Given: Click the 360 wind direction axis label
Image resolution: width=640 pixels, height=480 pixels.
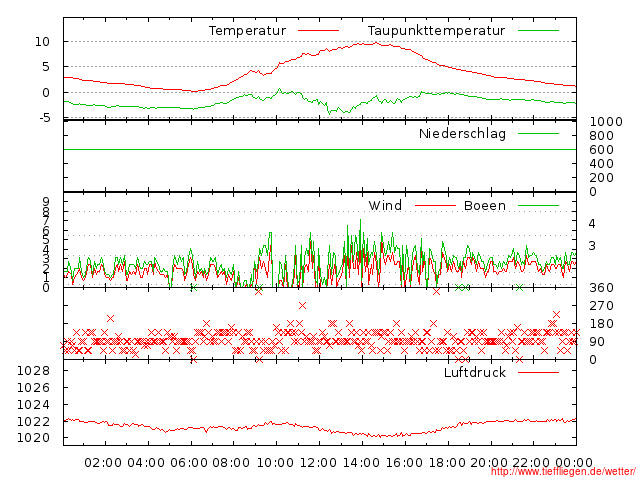Looking at the screenshot, I should 599,288.
